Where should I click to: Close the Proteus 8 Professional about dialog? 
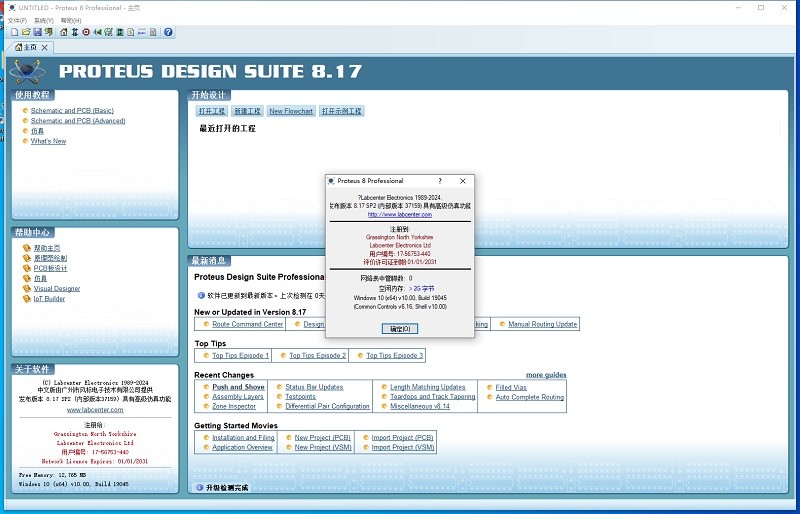click(463, 181)
